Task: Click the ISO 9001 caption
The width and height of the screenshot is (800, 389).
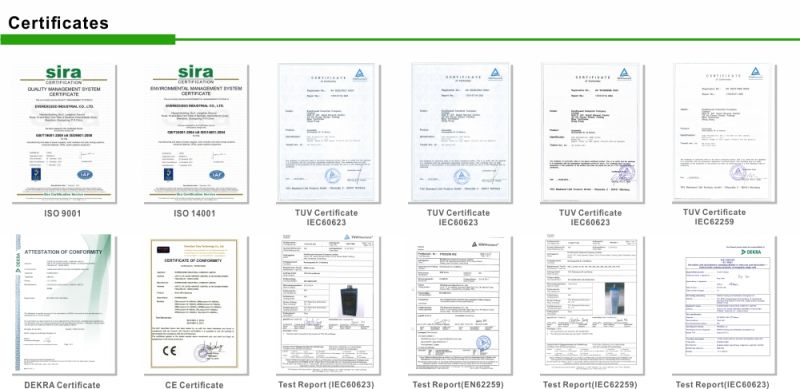Action: (63, 213)
